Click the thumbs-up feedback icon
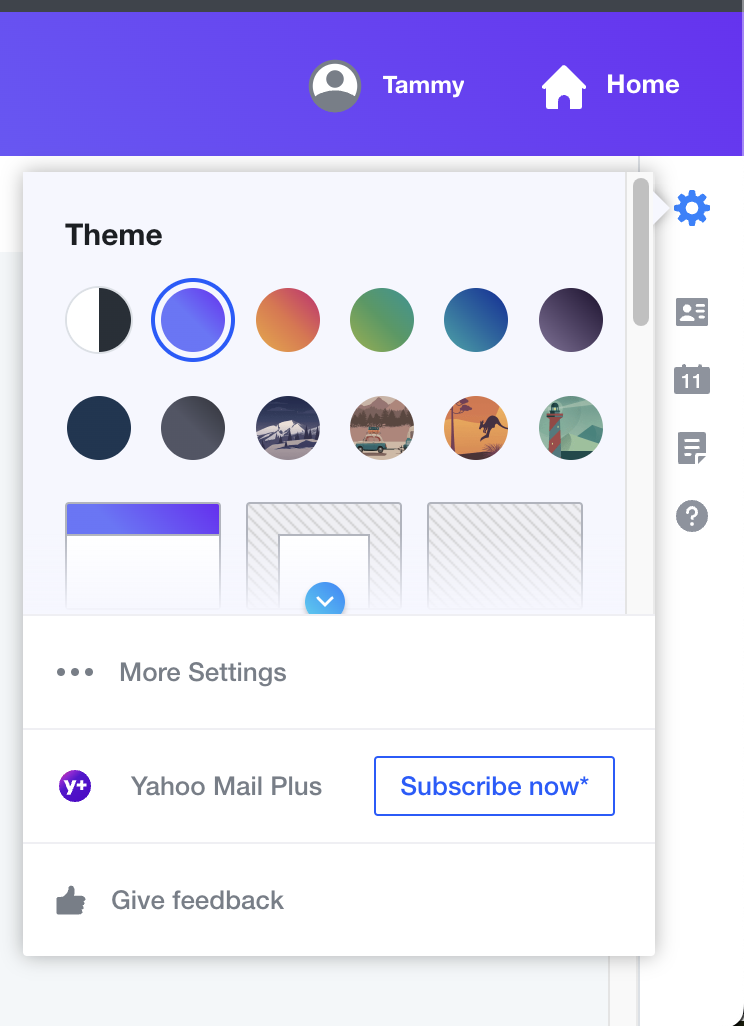This screenshot has width=744, height=1026. click(71, 900)
